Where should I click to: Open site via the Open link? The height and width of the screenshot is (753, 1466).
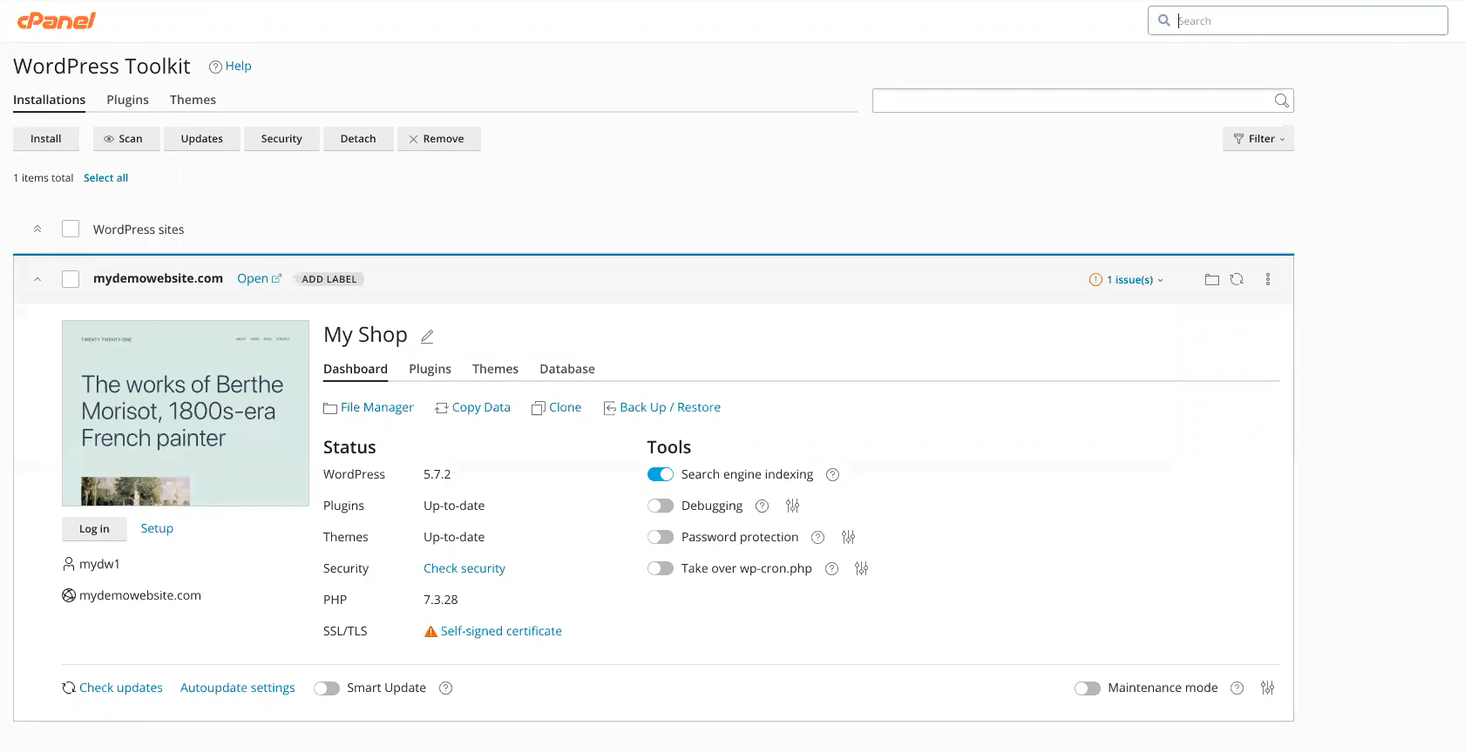pos(259,279)
